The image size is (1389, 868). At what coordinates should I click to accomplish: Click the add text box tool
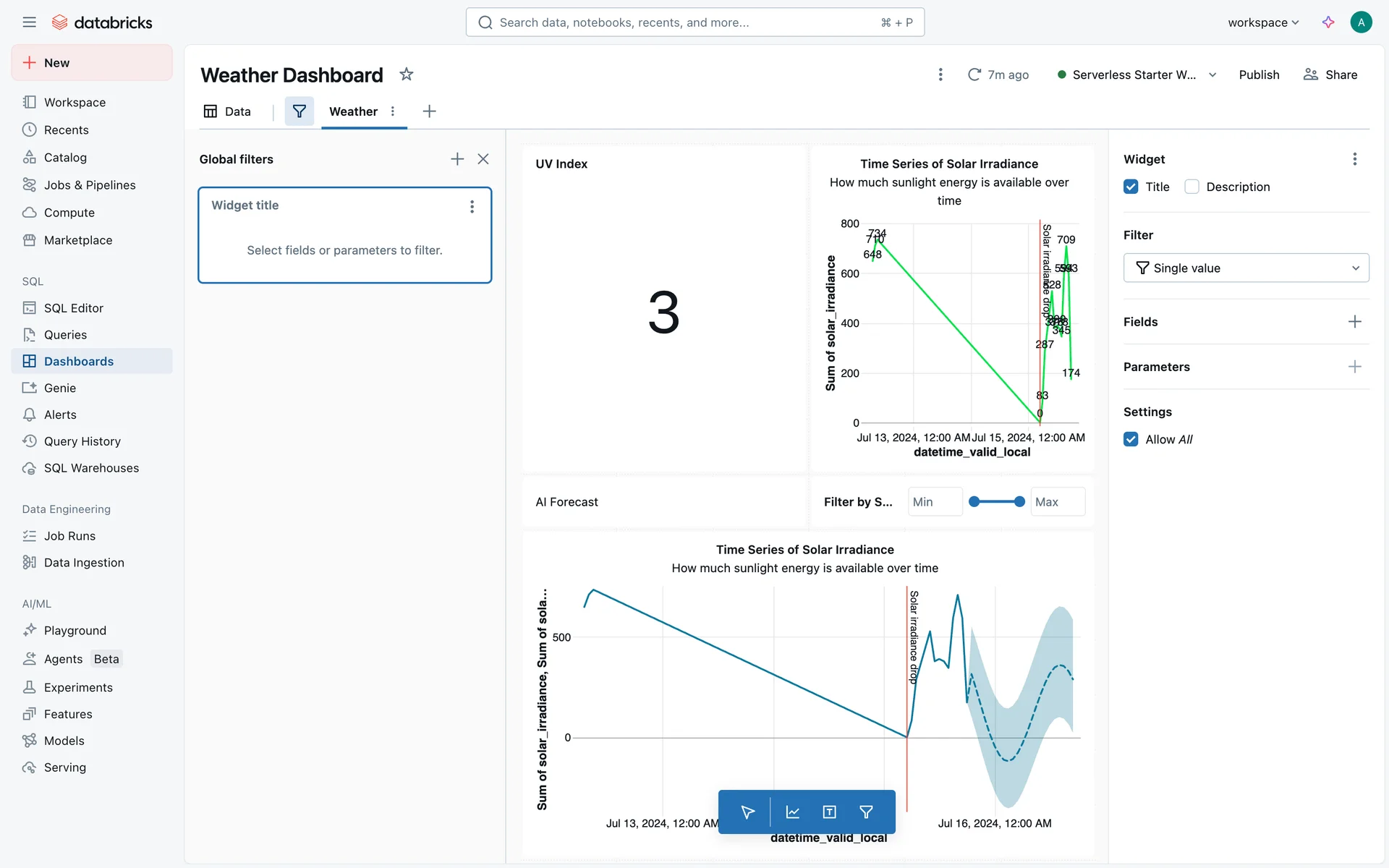coord(829,812)
